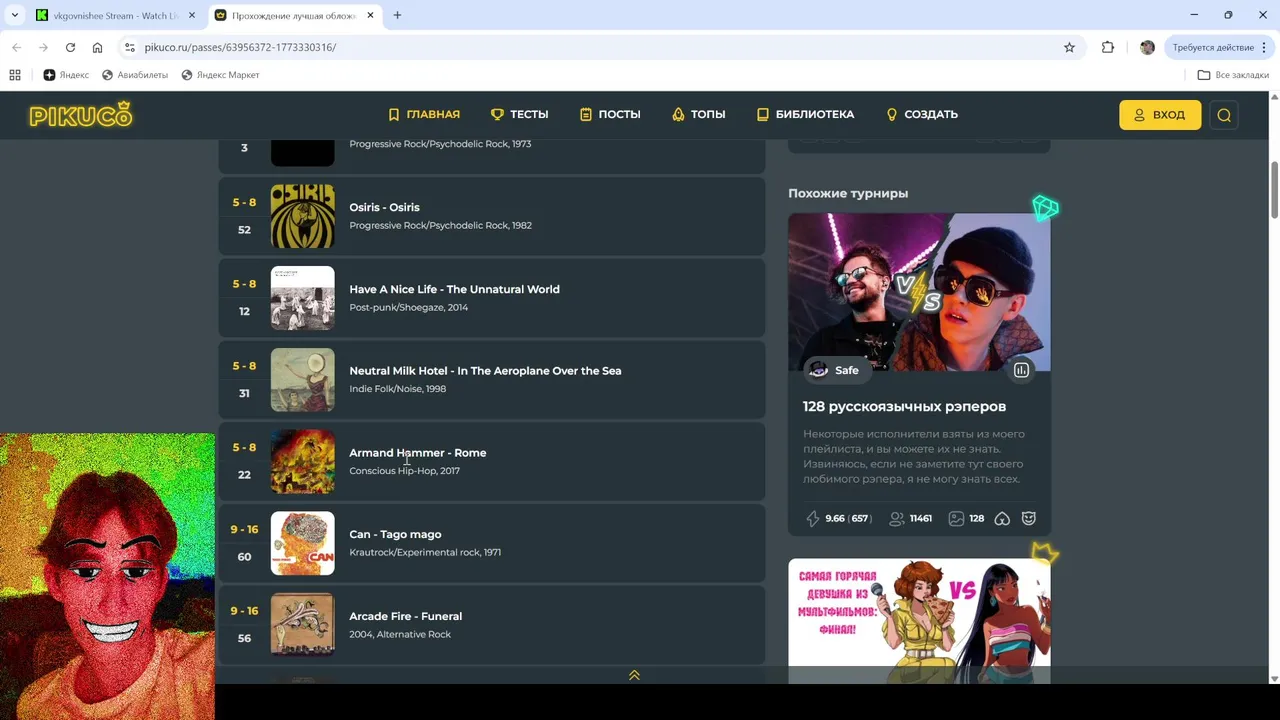This screenshot has width=1280, height=720.
Task: Click 'Conscious Hip-Hop, 2017' text
Action: tap(404, 471)
